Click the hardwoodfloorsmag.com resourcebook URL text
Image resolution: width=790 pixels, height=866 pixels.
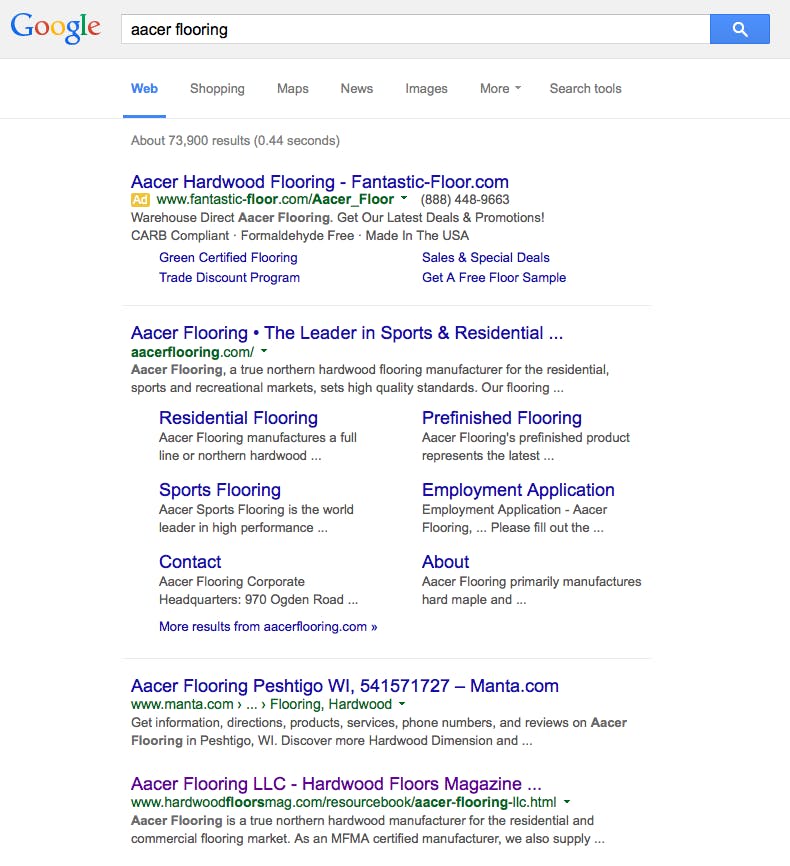(x=344, y=802)
